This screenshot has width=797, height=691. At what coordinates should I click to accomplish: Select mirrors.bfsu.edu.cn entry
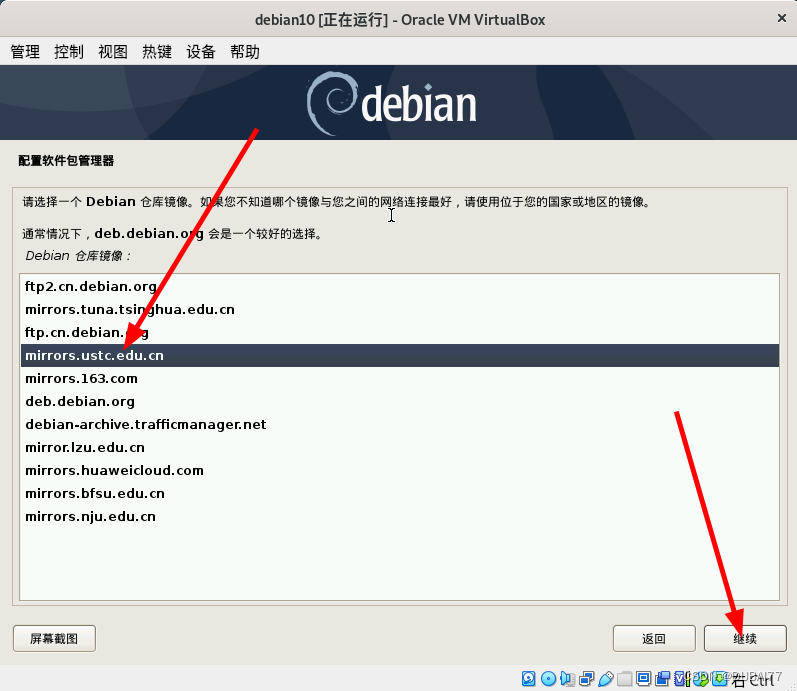click(x=400, y=493)
